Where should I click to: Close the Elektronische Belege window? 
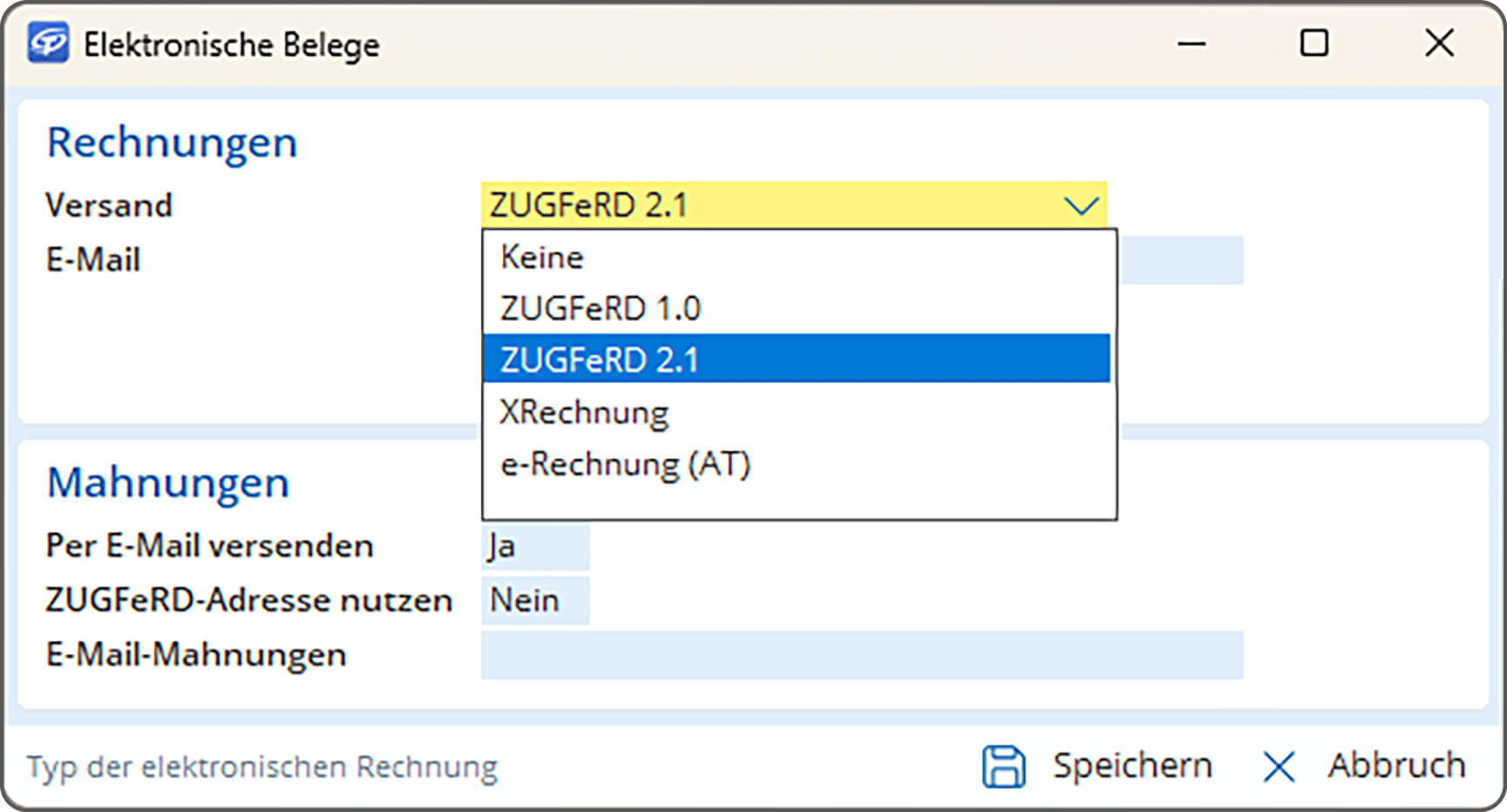(1439, 44)
